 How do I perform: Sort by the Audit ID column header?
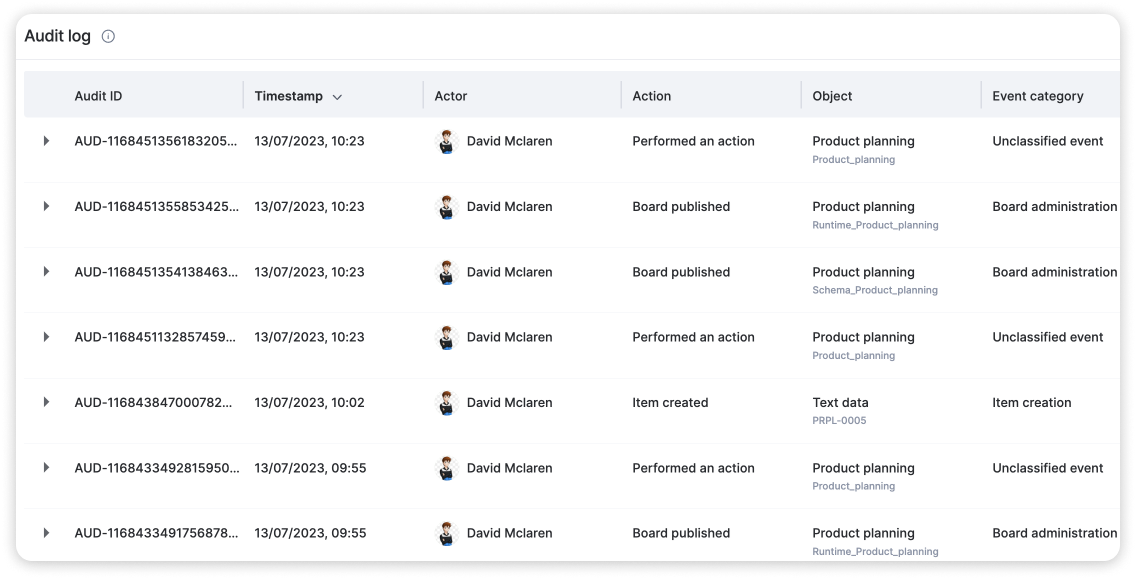pyautogui.click(x=98, y=96)
